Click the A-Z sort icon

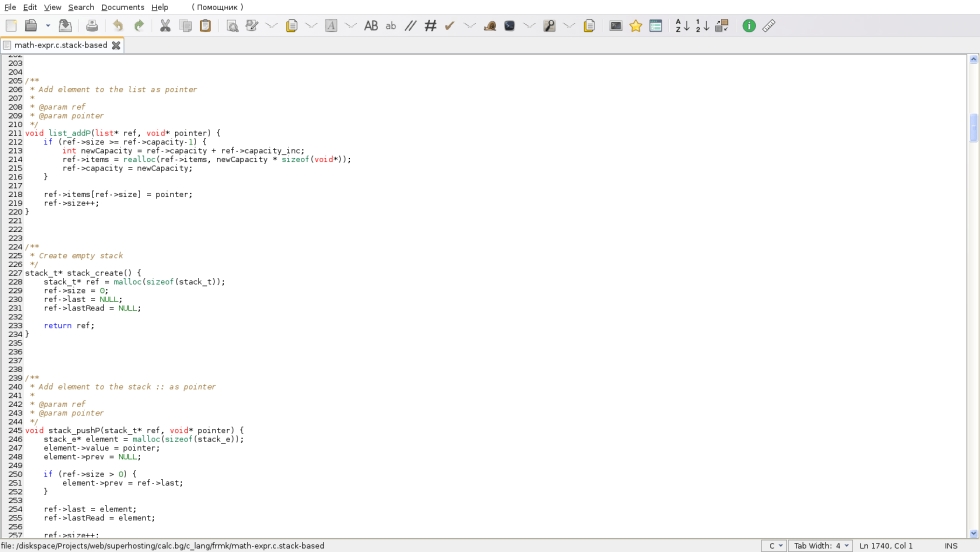tap(682, 26)
